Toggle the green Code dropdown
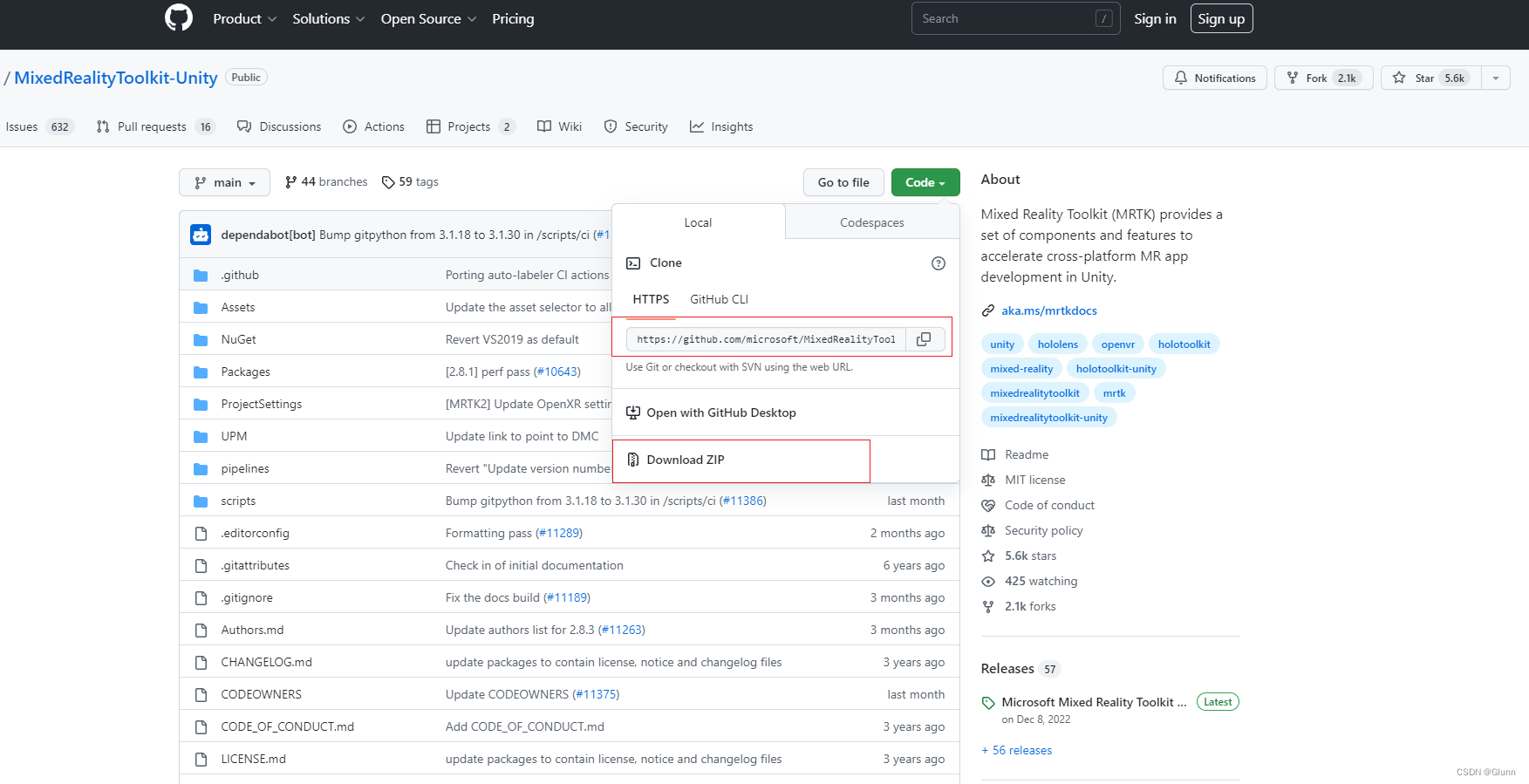 pyautogui.click(x=925, y=182)
